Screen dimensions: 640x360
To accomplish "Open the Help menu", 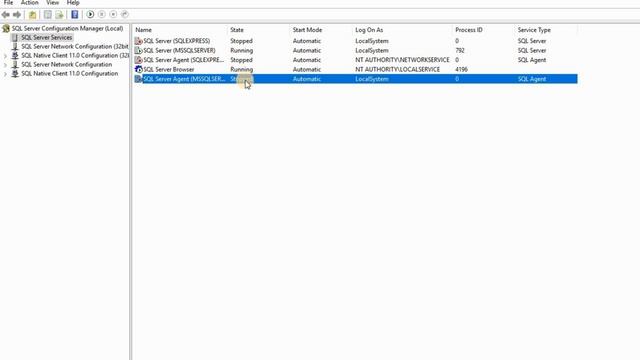I will 73,2.
